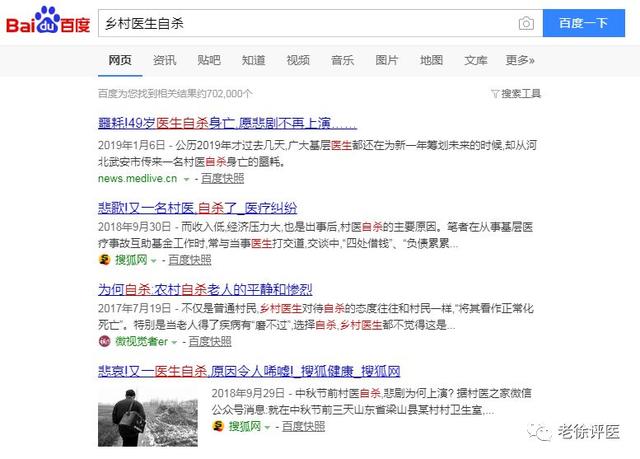The height and width of the screenshot is (459, 640).
Task: Click the search input containing 乡村医生自杀
Action: 308,23
